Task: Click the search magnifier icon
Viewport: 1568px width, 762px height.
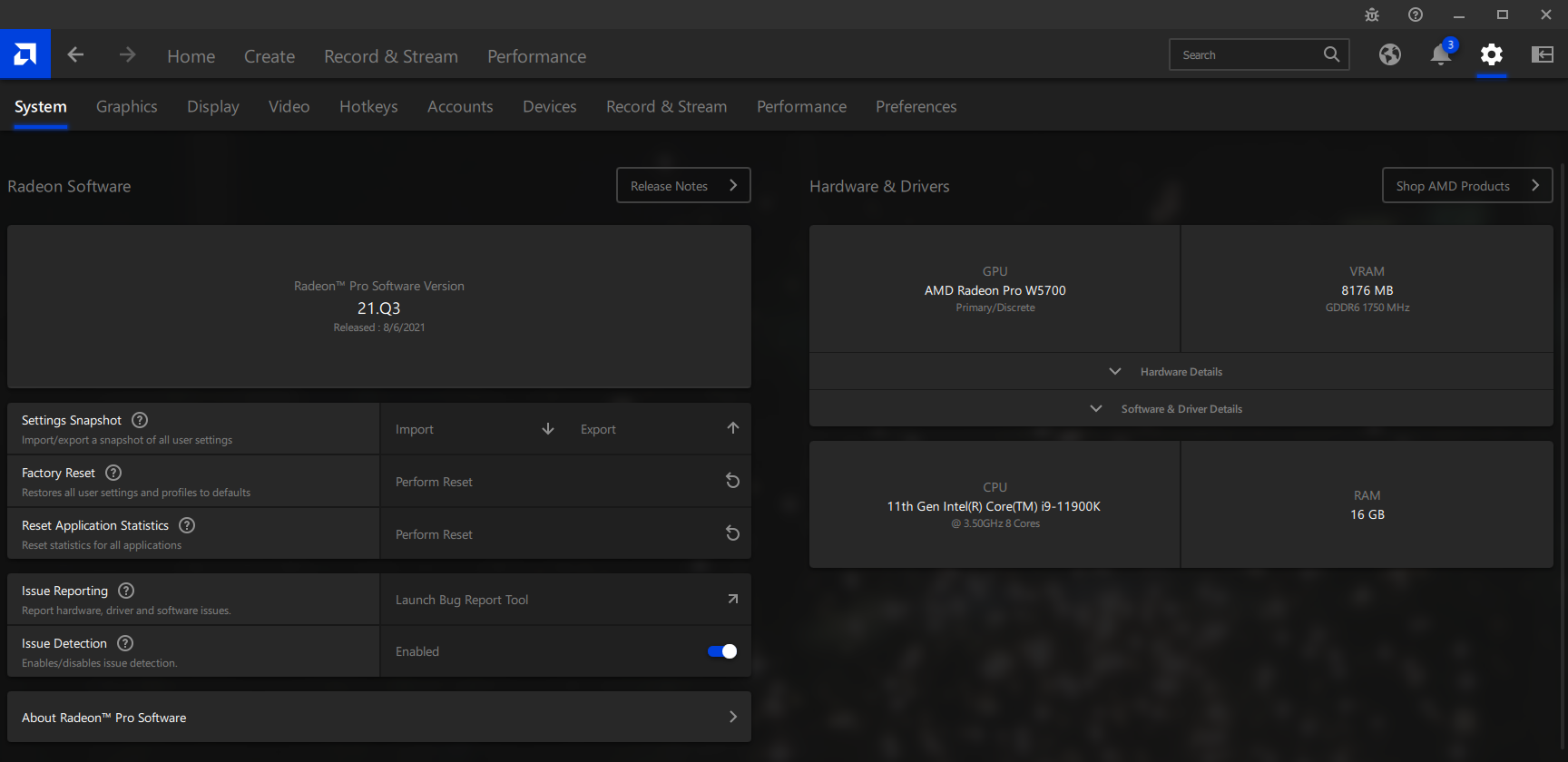Action: (x=1331, y=54)
